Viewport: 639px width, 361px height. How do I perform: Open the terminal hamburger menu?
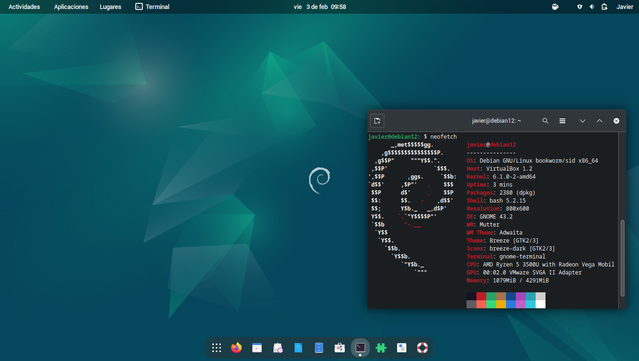pyautogui.click(x=562, y=121)
